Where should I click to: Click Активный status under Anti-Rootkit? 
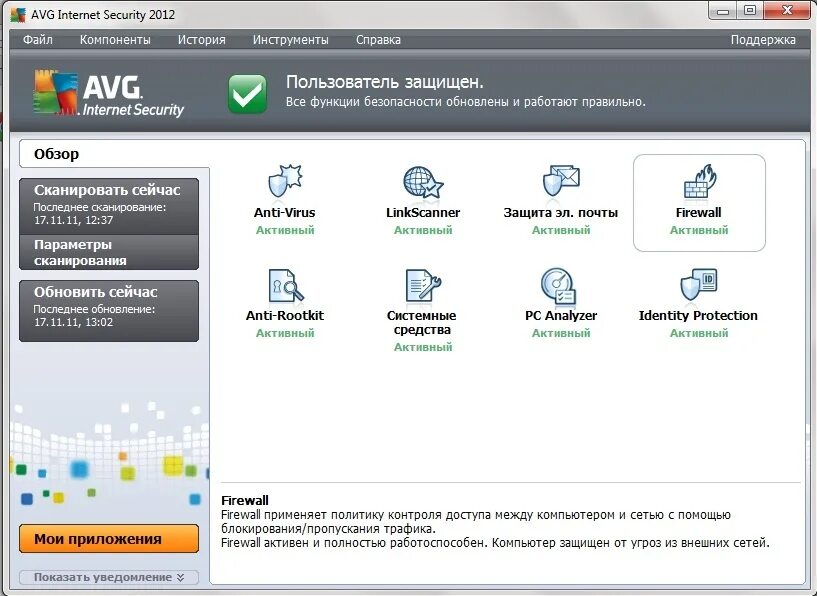285,333
